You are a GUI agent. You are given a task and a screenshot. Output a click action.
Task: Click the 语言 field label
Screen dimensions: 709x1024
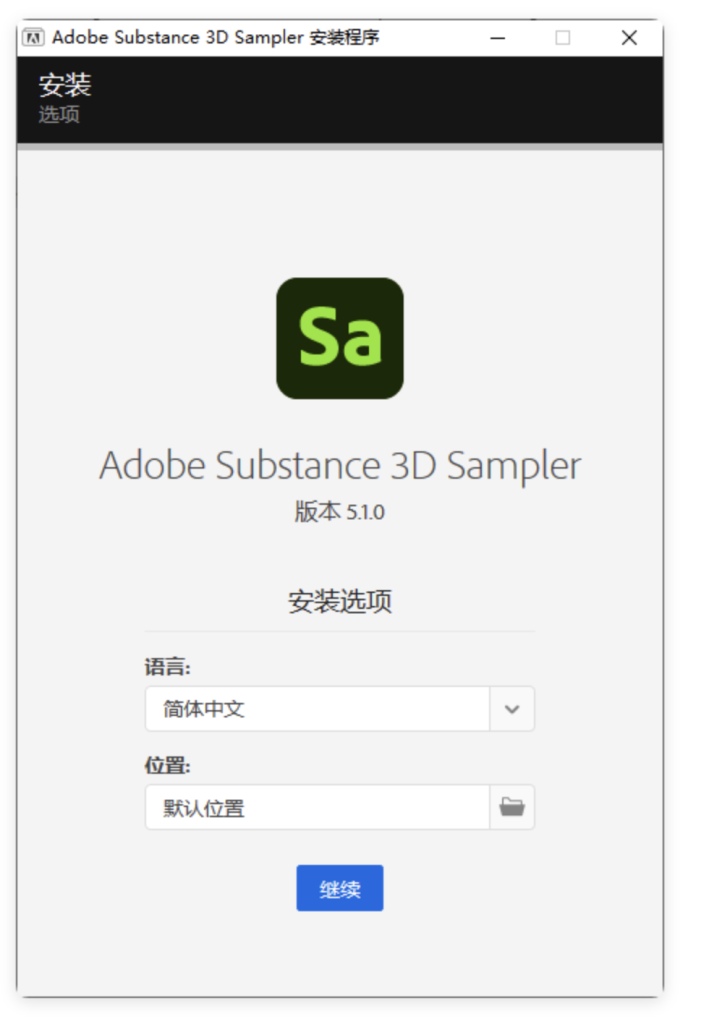(167, 667)
